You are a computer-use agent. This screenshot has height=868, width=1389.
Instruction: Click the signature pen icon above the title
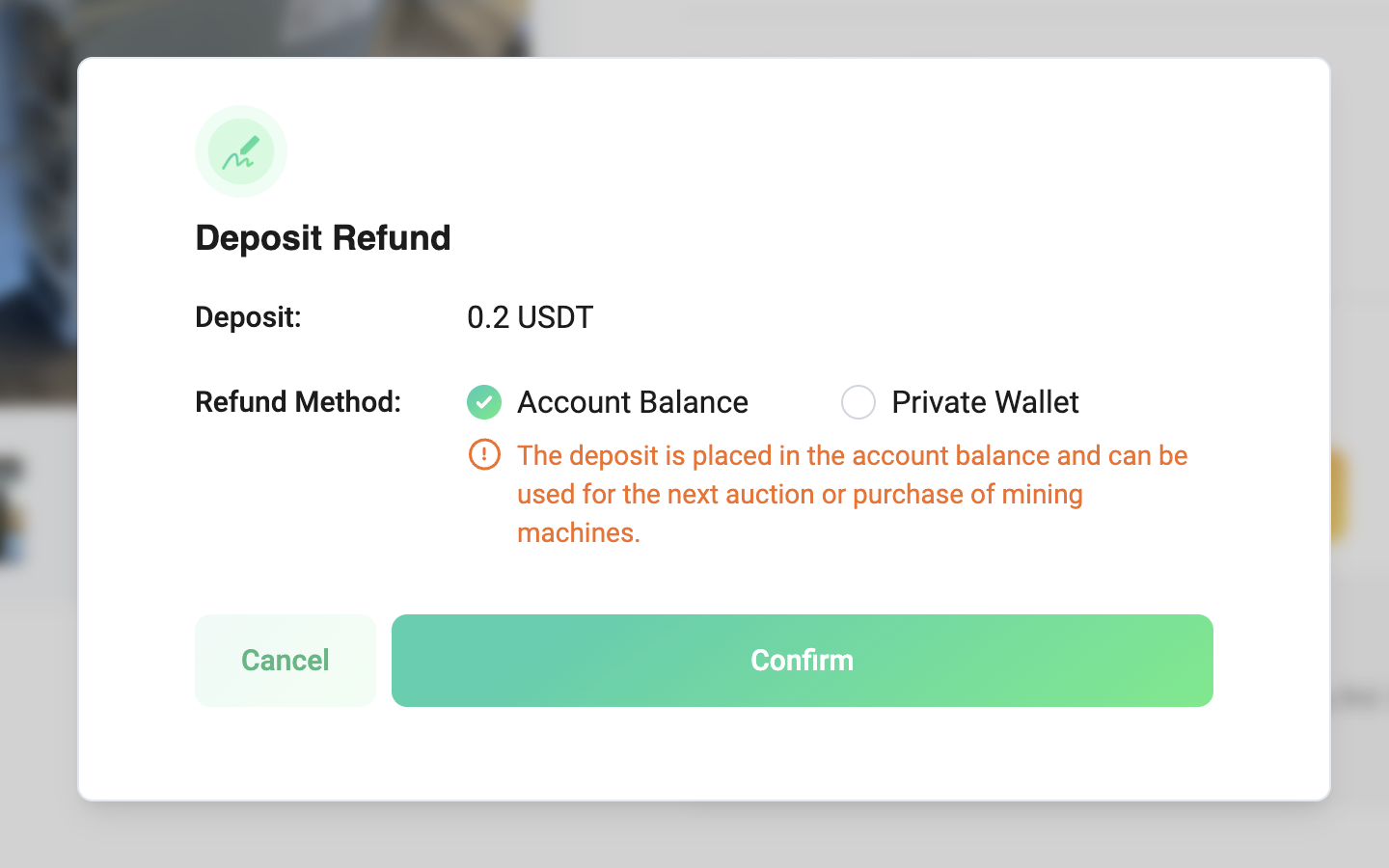click(241, 151)
